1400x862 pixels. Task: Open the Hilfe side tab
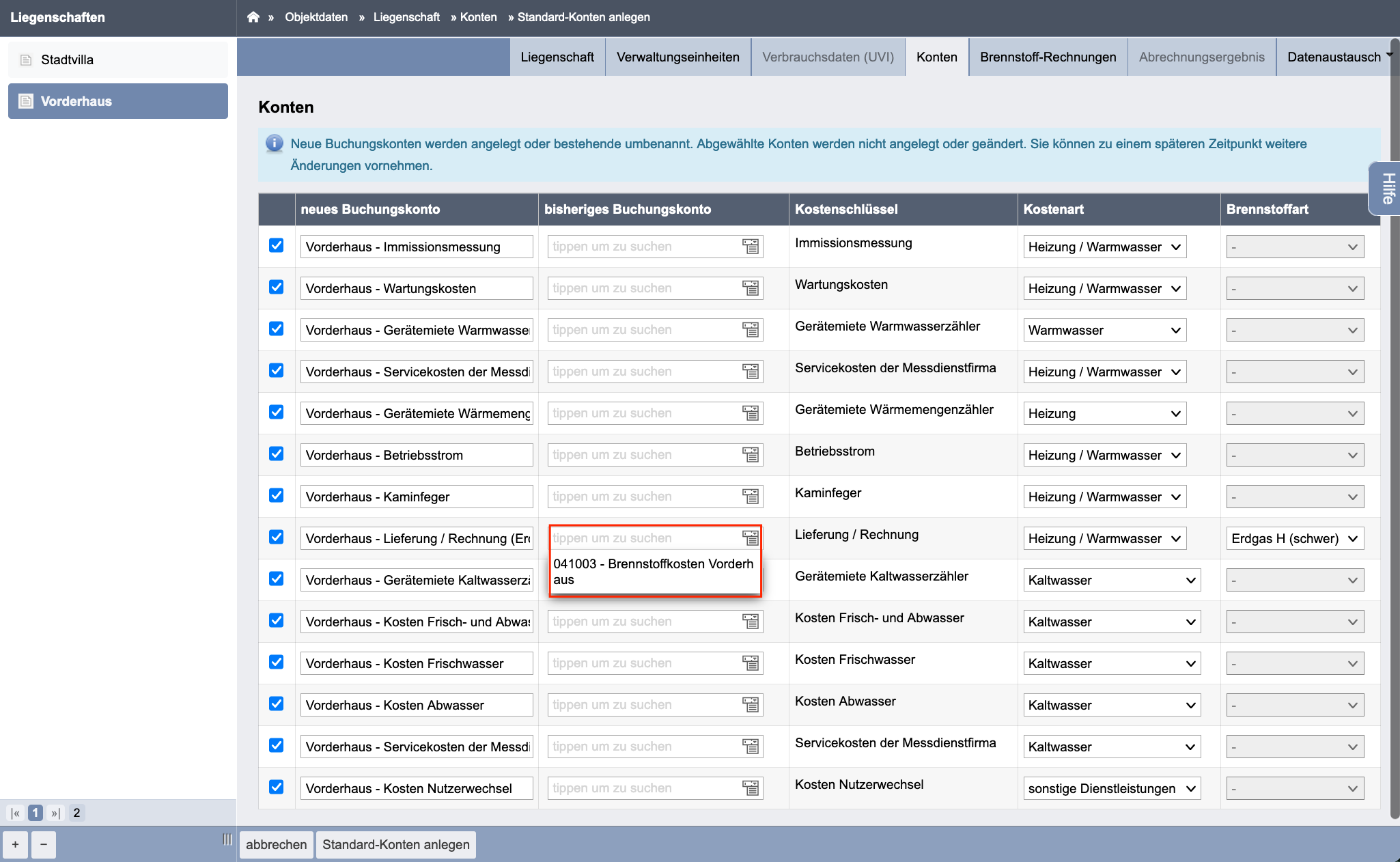(x=1386, y=189)
